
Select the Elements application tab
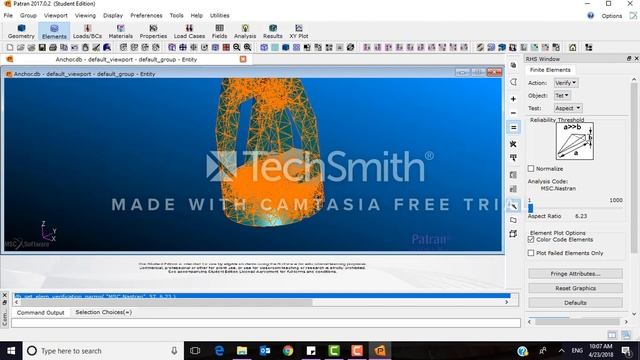[x=54, y=31]
